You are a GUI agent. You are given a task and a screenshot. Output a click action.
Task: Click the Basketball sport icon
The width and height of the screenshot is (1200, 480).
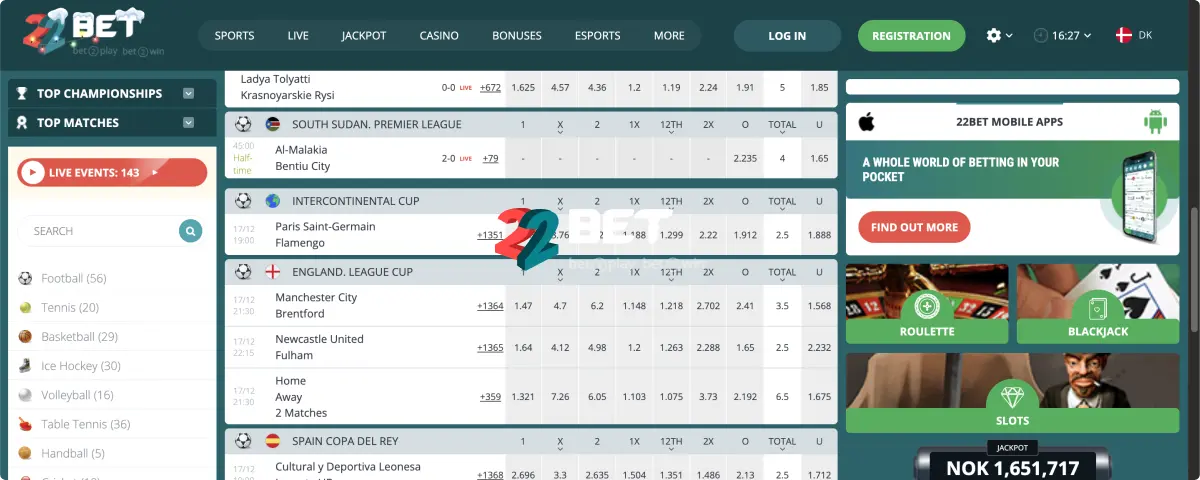25,337
